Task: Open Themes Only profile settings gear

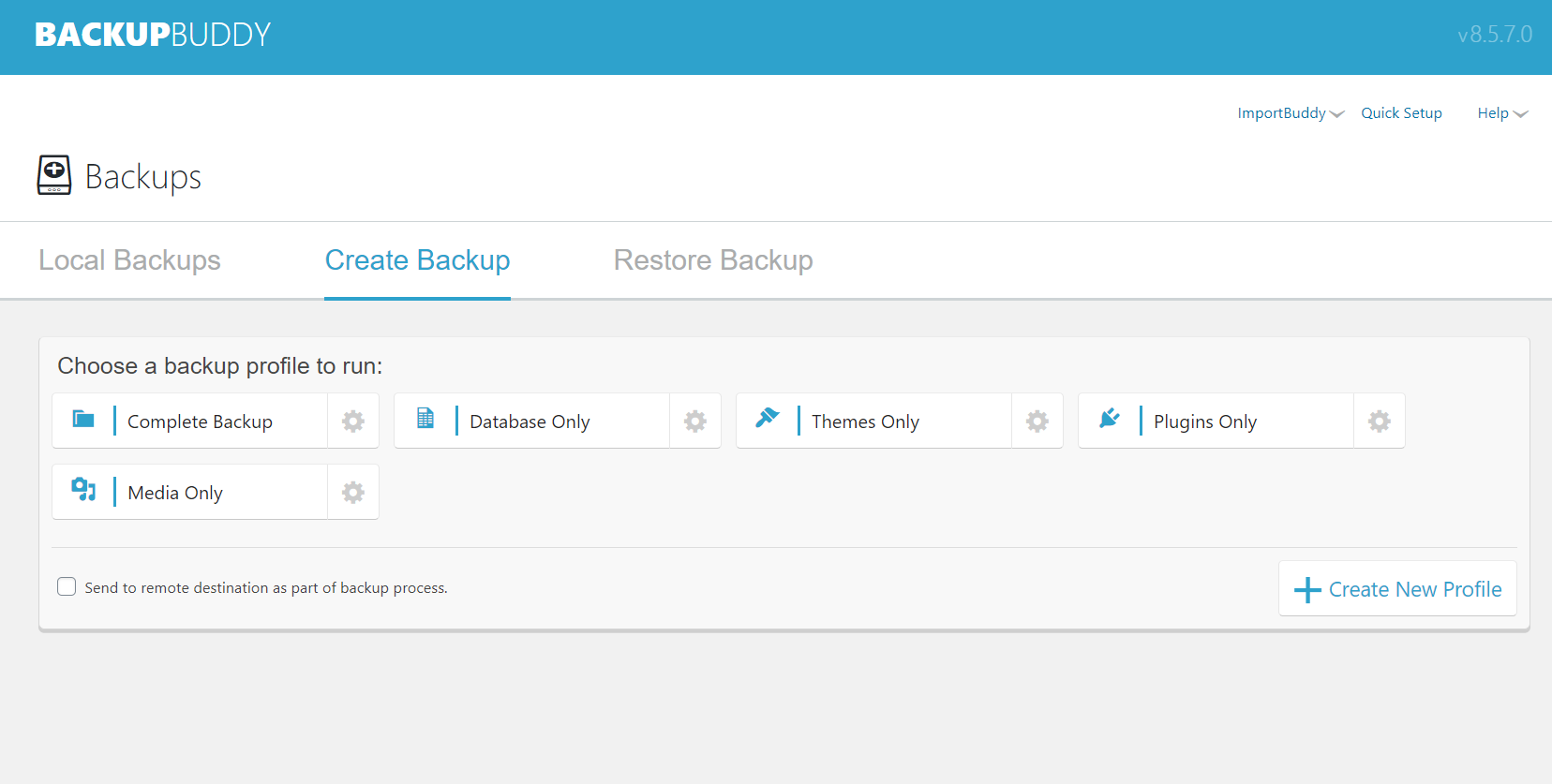Action: (x=1037, y=422)
